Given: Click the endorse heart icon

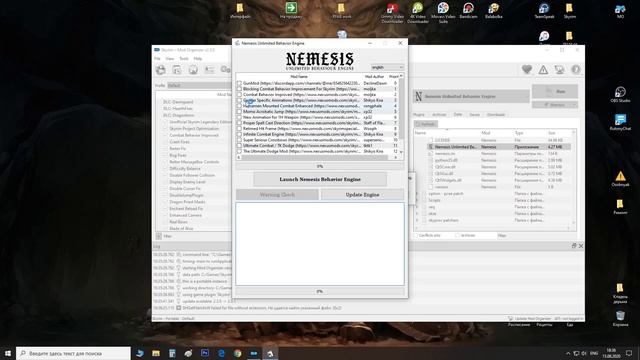Looking at the screenshot, I should tap(527, 70).
